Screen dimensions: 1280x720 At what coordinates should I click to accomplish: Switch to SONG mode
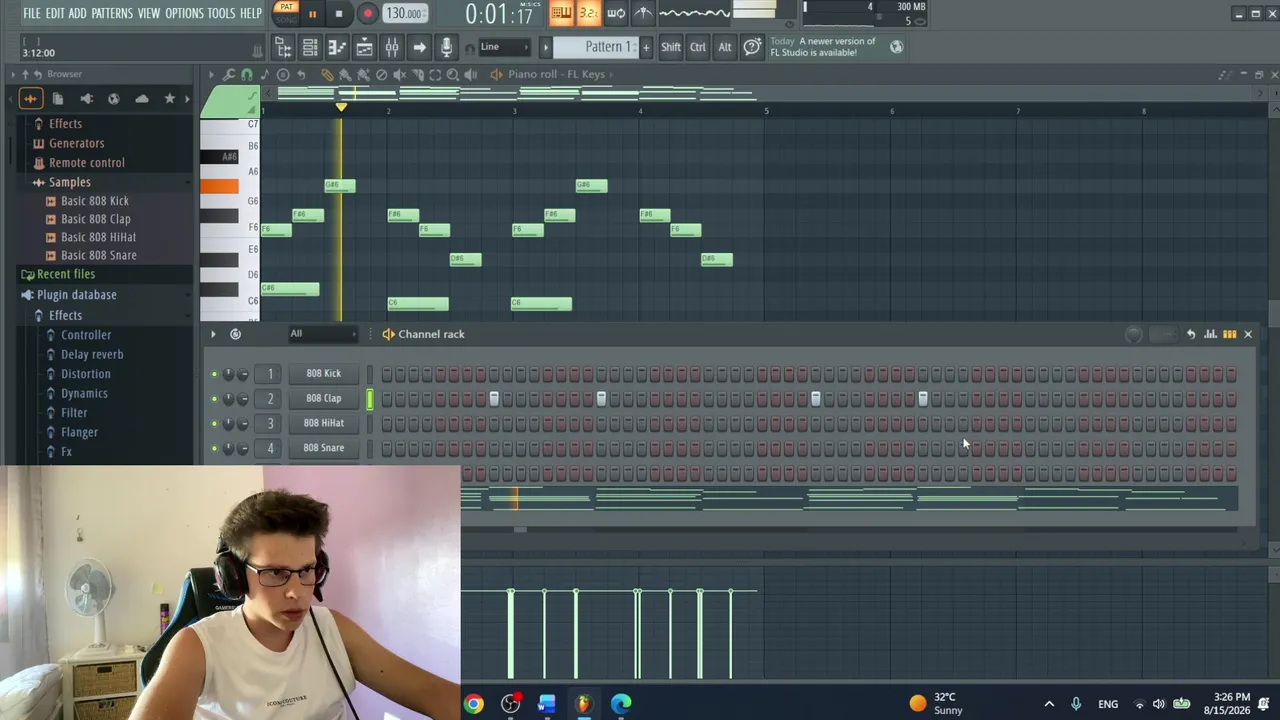click(286, 19)
